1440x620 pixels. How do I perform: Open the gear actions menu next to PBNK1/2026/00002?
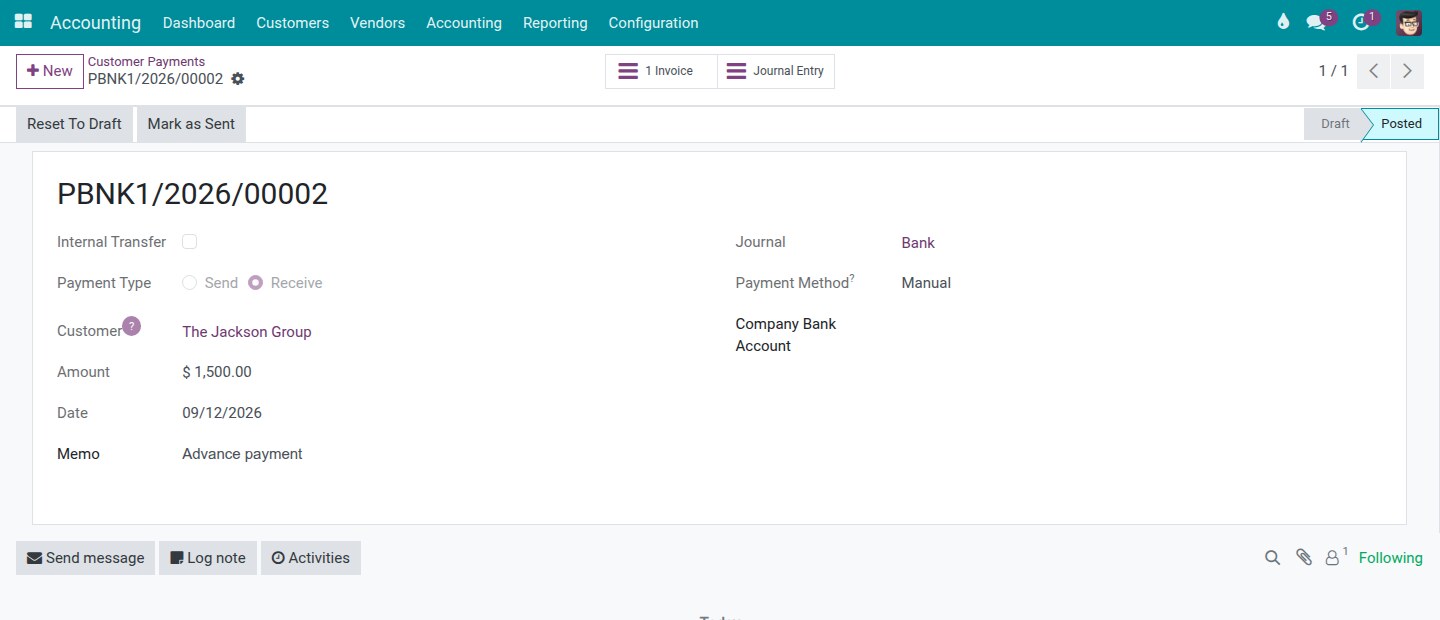click(x=238, y=79)
